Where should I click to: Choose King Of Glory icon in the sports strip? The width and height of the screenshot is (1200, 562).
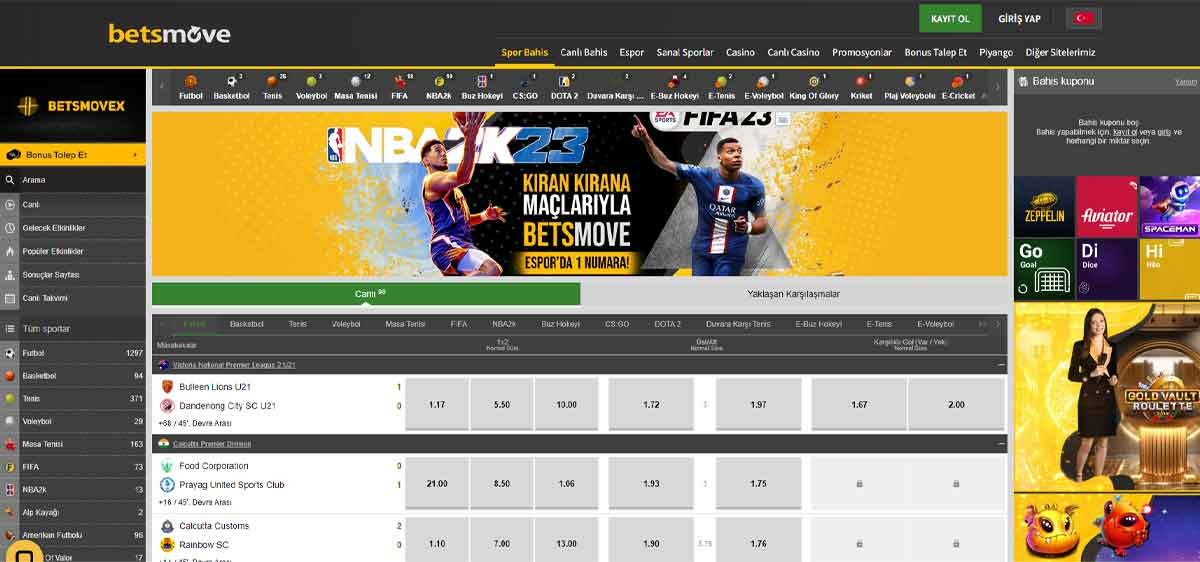point(814,87)
